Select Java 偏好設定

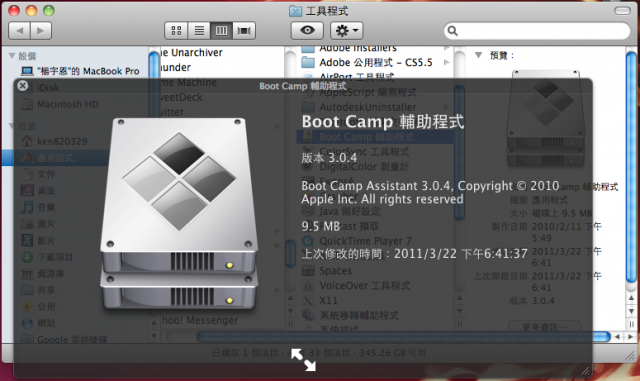[x=341, y=211]
